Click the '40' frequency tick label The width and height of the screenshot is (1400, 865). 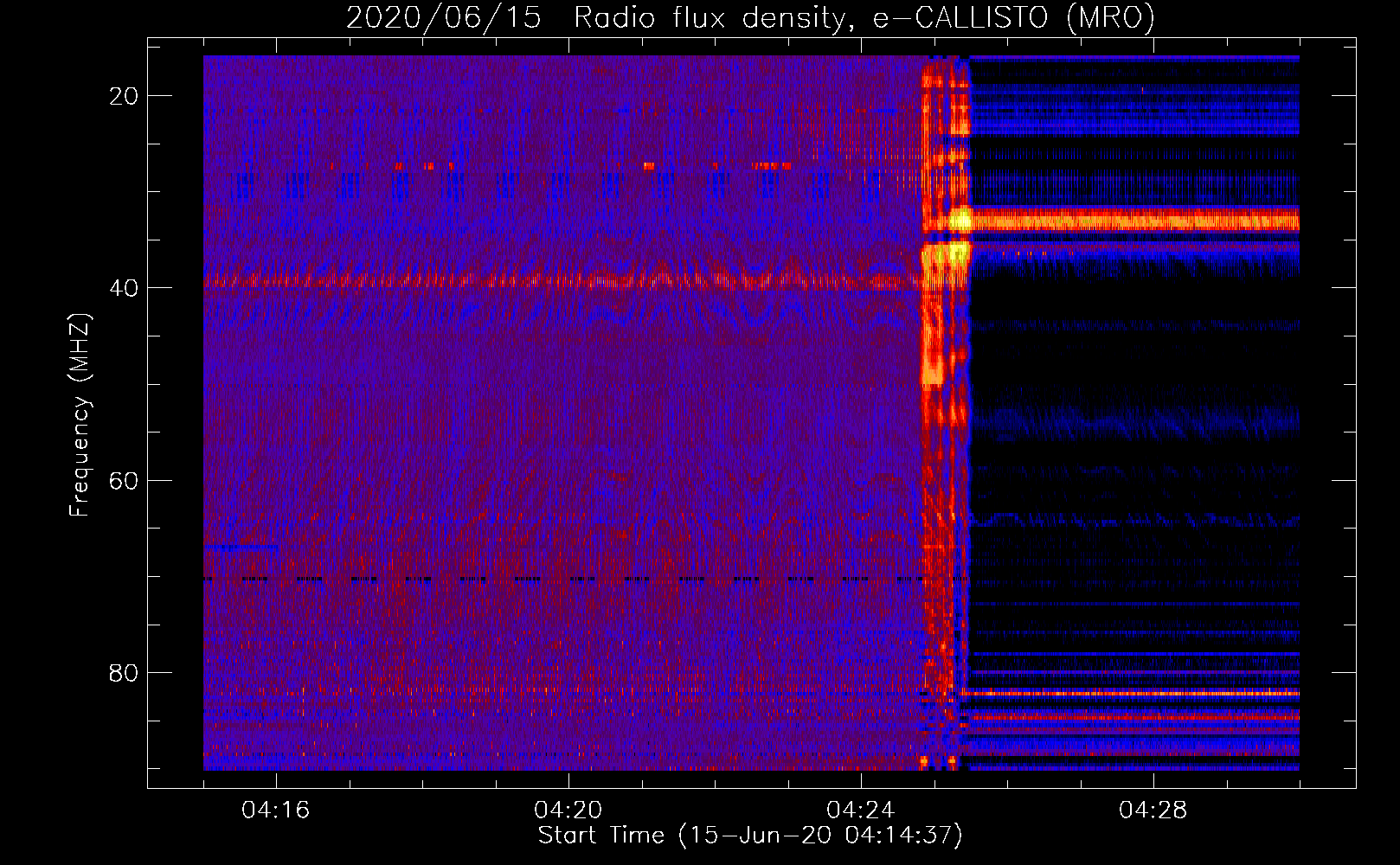click(x=124, y=288)
